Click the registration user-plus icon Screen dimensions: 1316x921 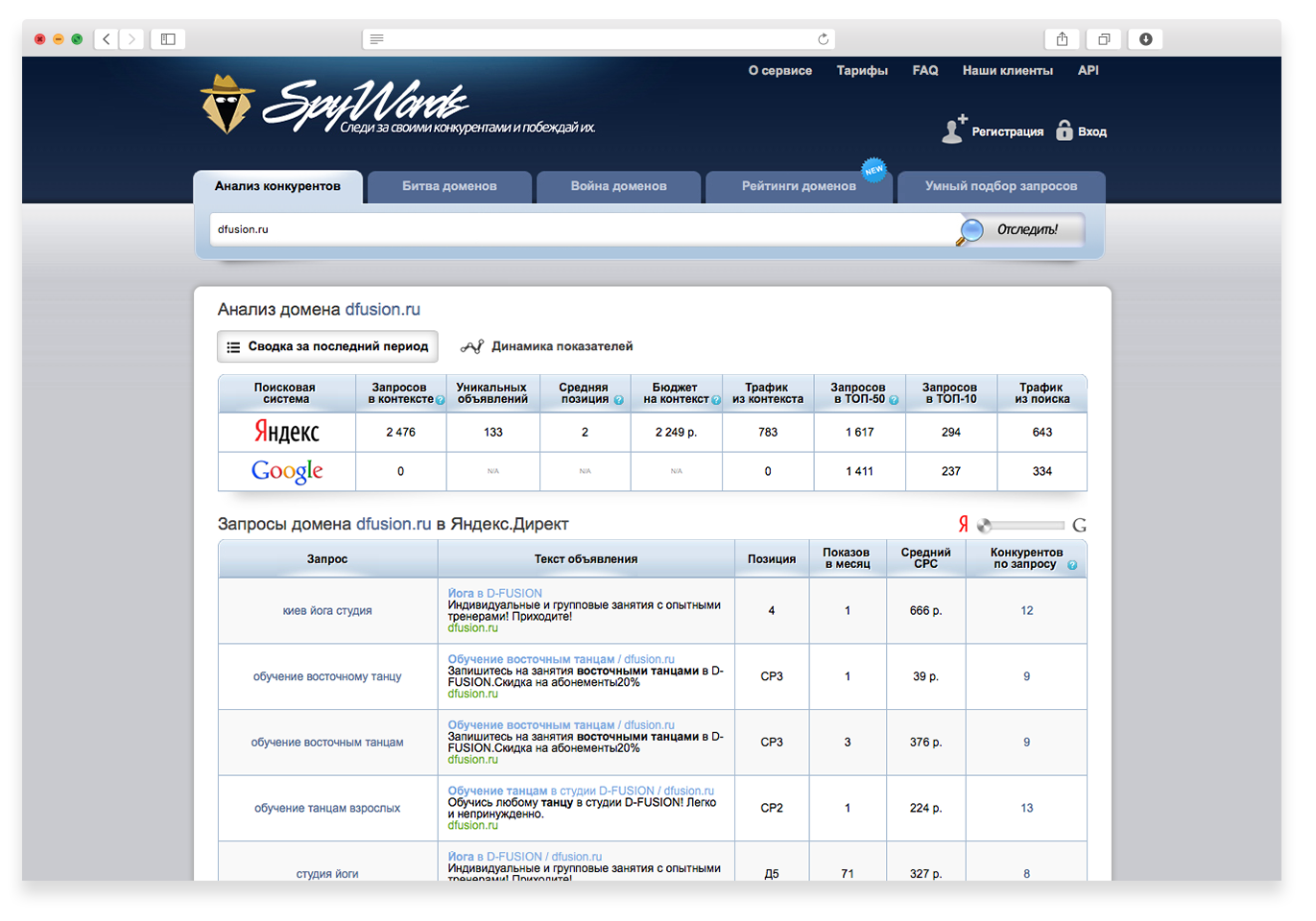(x=953, y=130)
